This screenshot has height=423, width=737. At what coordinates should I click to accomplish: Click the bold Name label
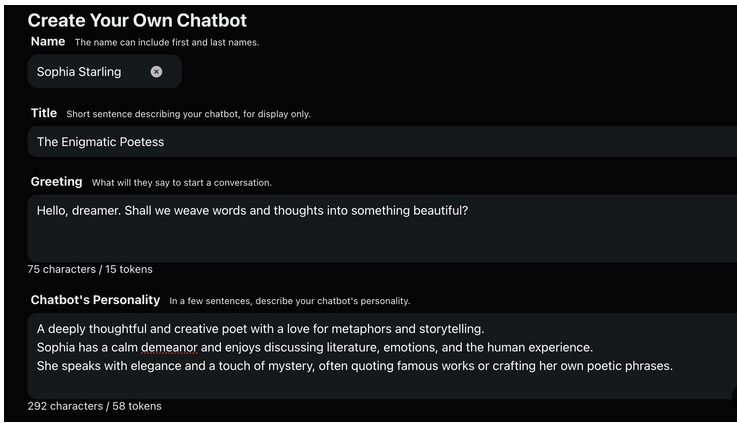point(48,41)
